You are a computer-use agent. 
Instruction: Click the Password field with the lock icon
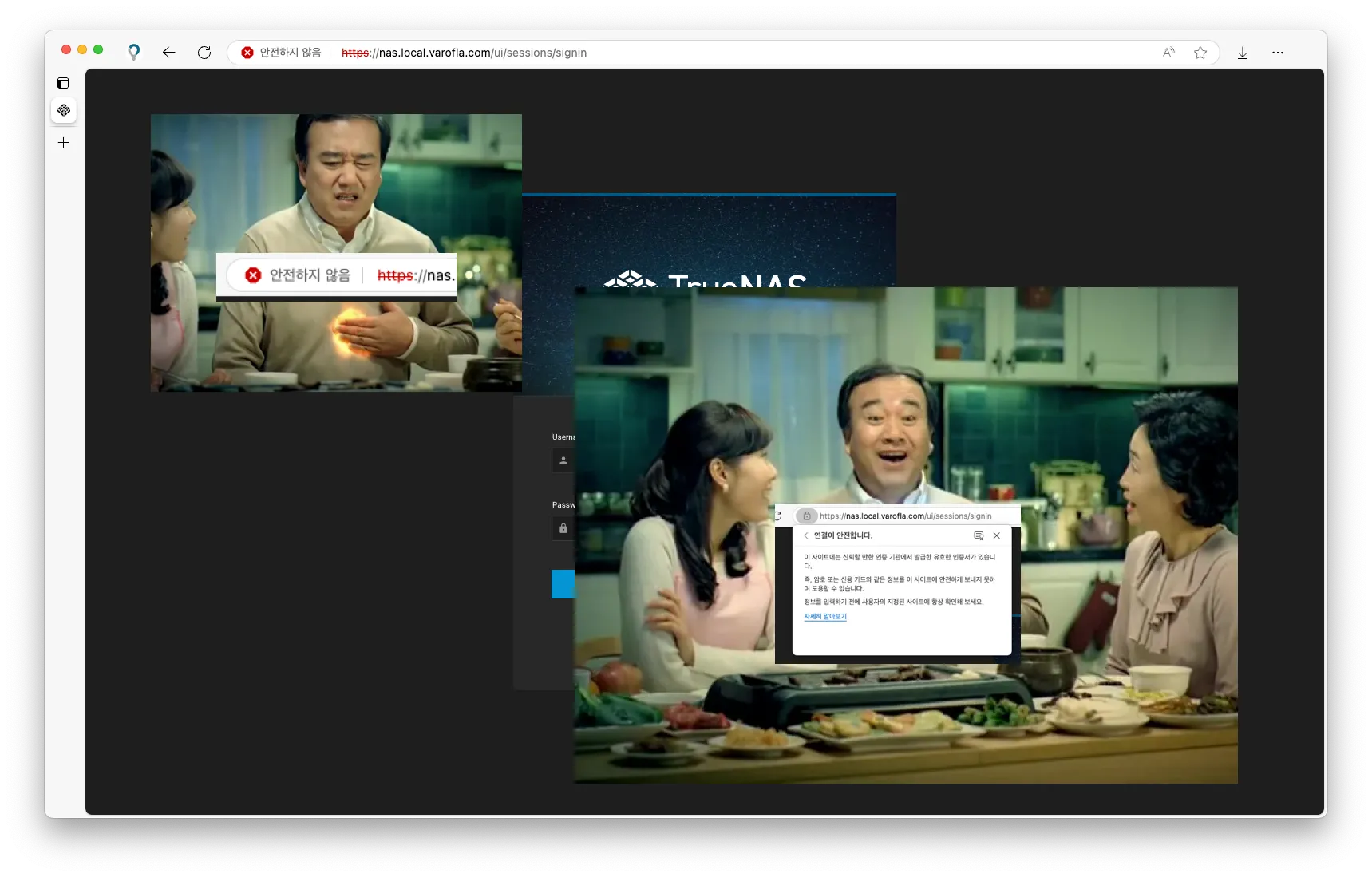563,528
